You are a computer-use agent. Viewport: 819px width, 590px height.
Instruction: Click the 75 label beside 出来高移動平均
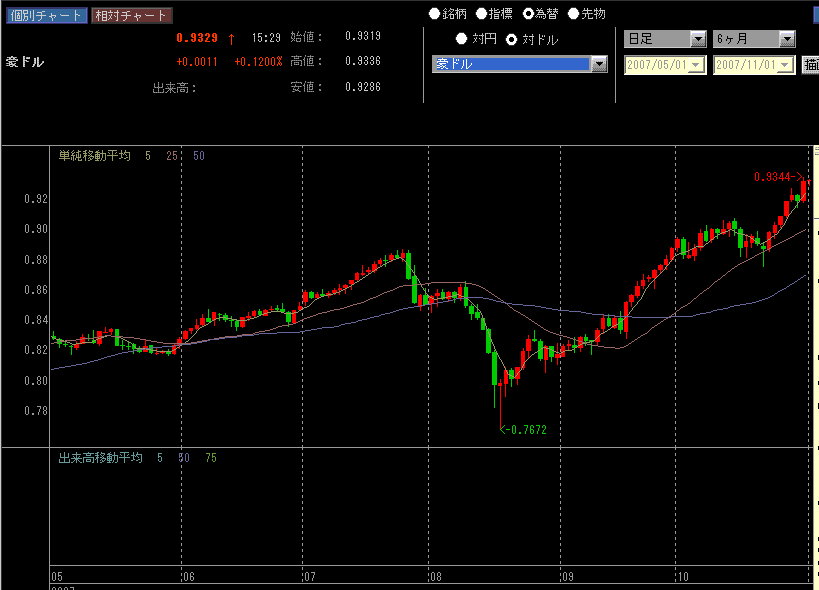click(210, 457)
